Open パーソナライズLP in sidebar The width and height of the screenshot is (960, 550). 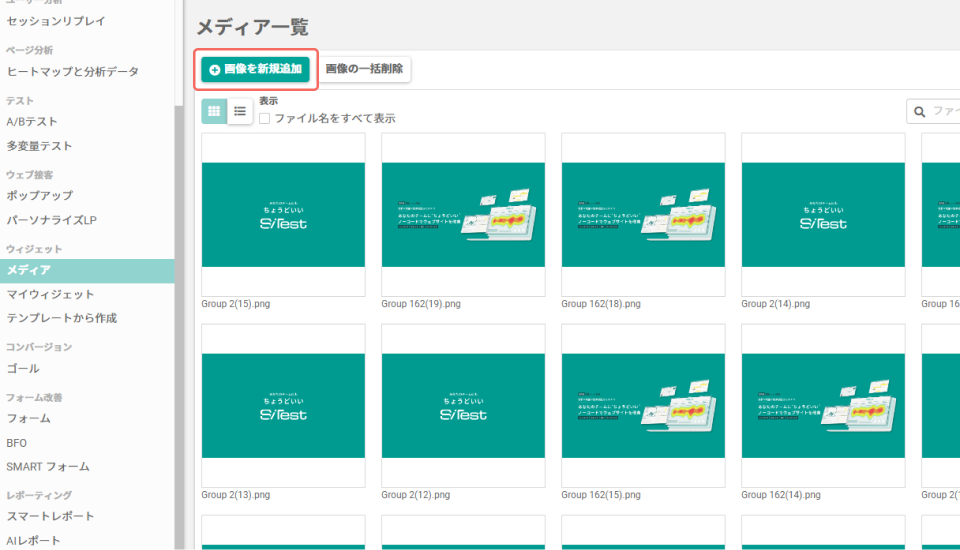click(51, 220)
